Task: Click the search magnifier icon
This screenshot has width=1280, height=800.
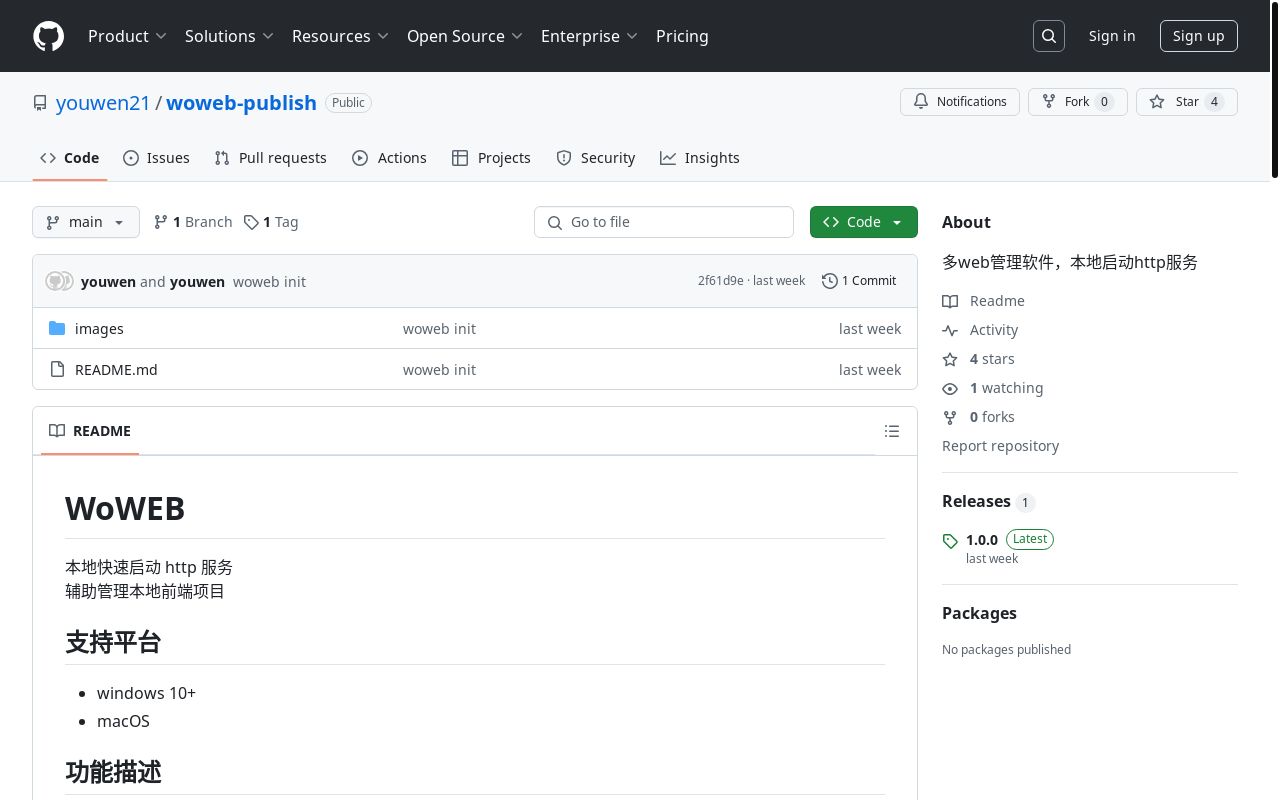Action: coord(1049,36)
